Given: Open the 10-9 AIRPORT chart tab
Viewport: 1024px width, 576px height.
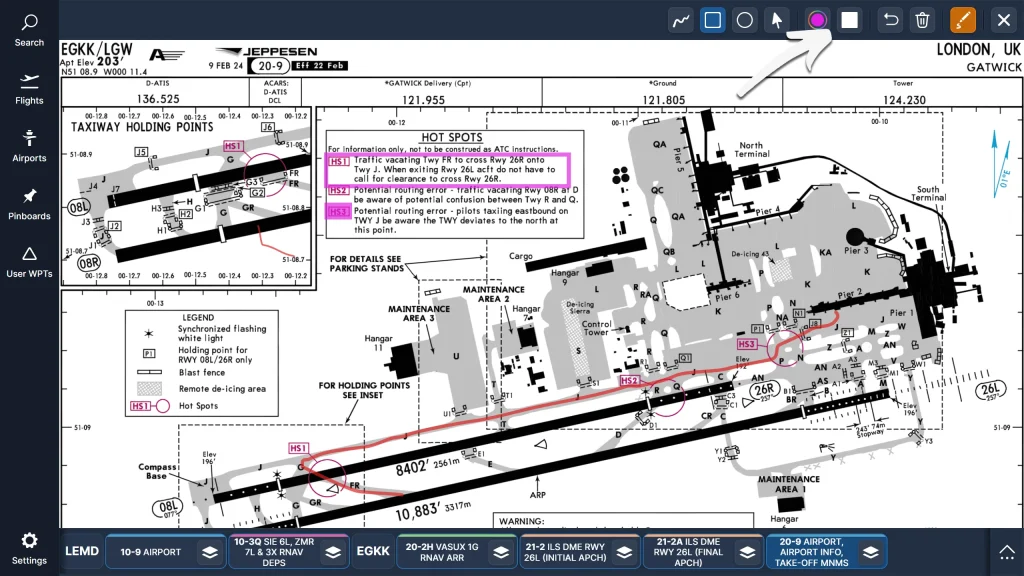Looking at the screenshot, I should pyautogui.click(x=150, y=552).
